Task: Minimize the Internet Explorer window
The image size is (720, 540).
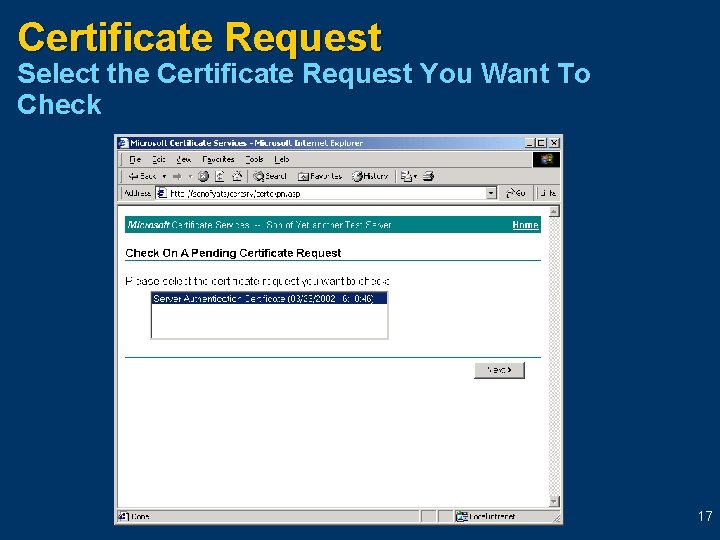Action: click(530, 143)
